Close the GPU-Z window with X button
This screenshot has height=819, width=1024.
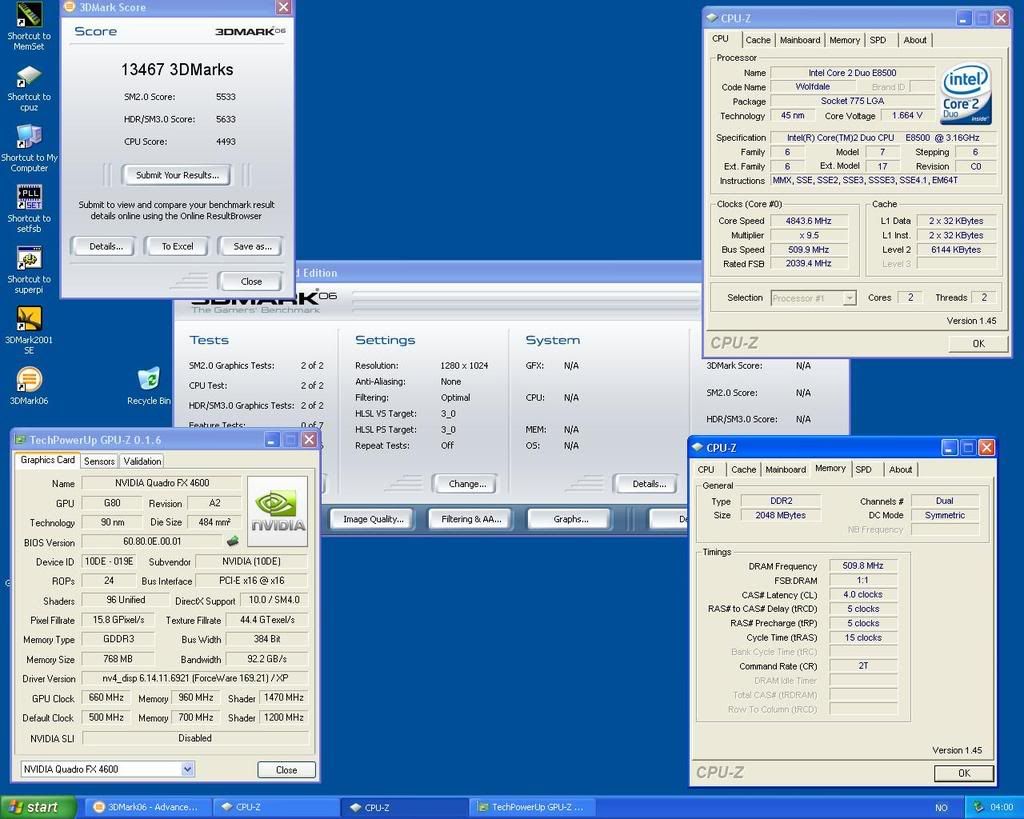click(x=310, y=440)
